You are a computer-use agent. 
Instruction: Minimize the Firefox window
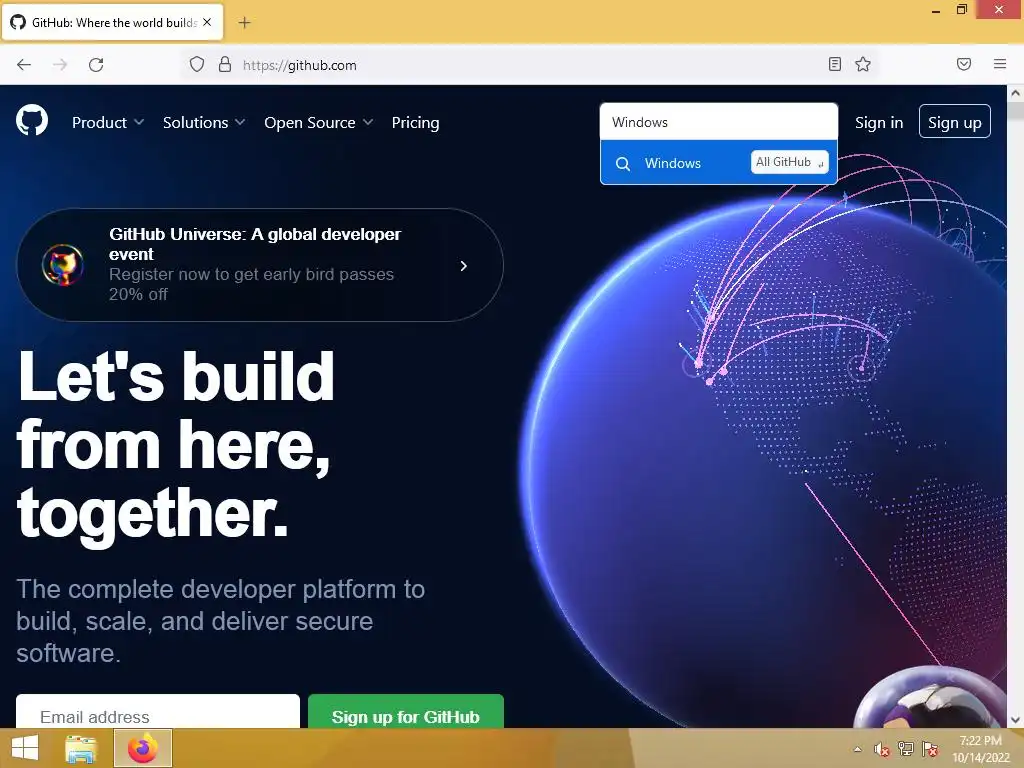pos(936,10)
